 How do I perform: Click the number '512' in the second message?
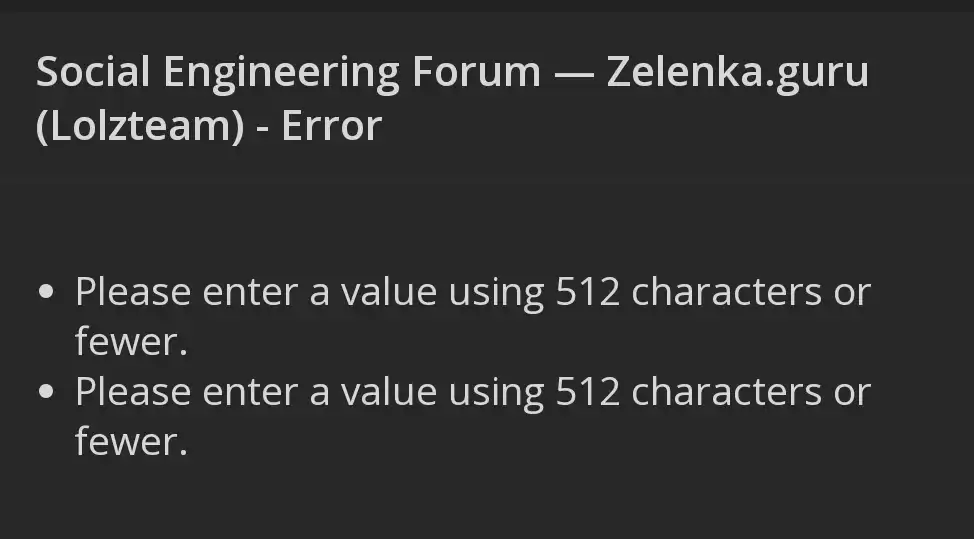588,392
